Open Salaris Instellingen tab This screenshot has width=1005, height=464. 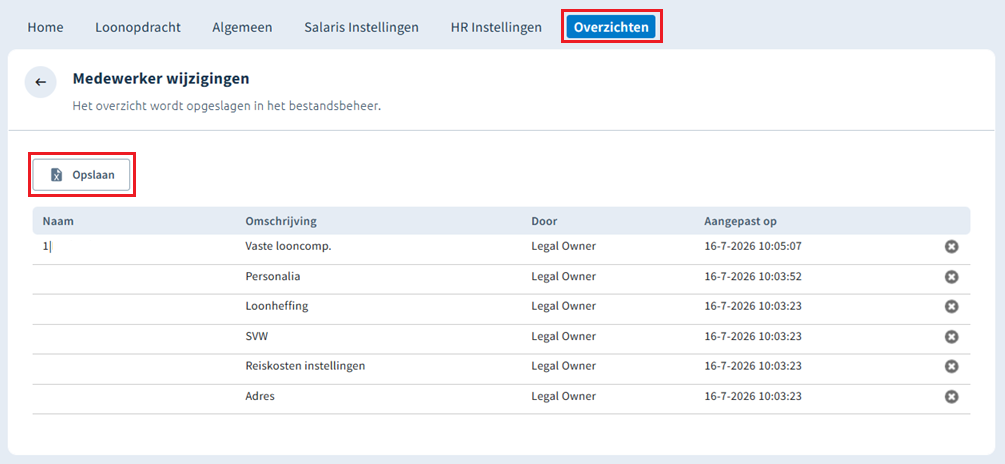click(361, 28)
